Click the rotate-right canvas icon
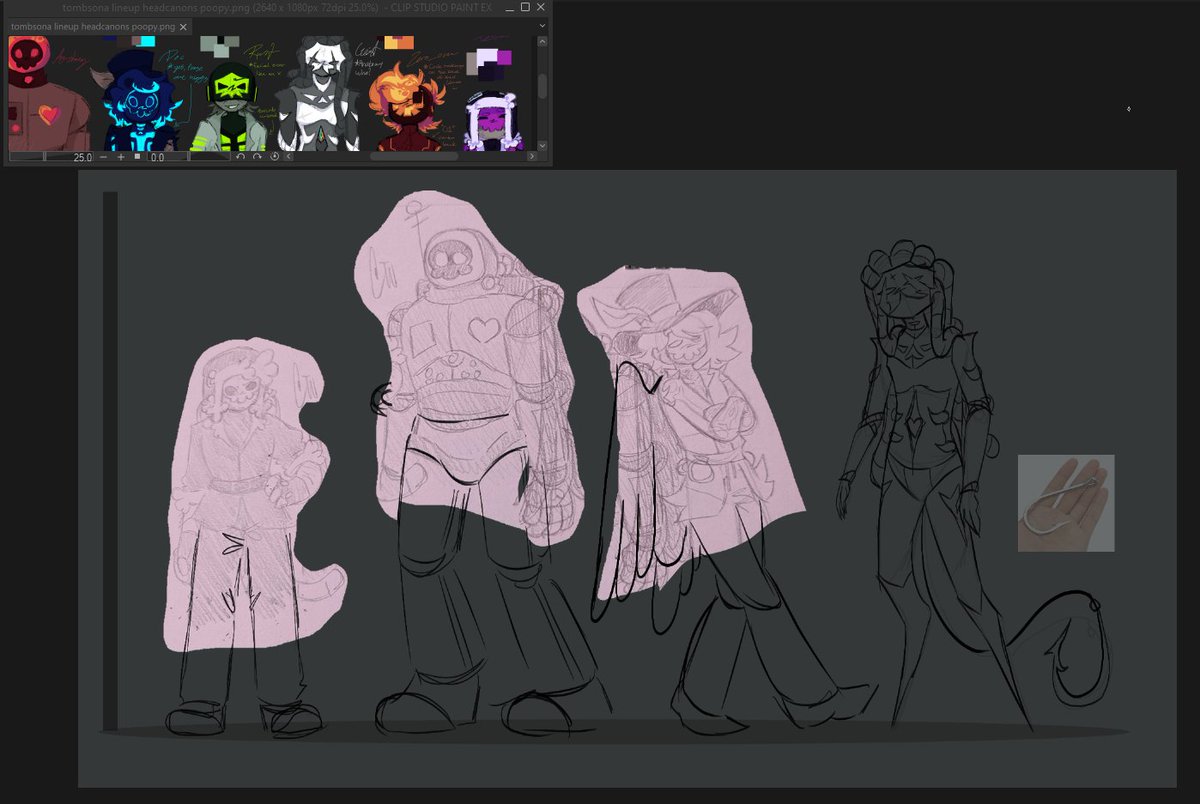1200x804 pixels. tap(255, 157)
